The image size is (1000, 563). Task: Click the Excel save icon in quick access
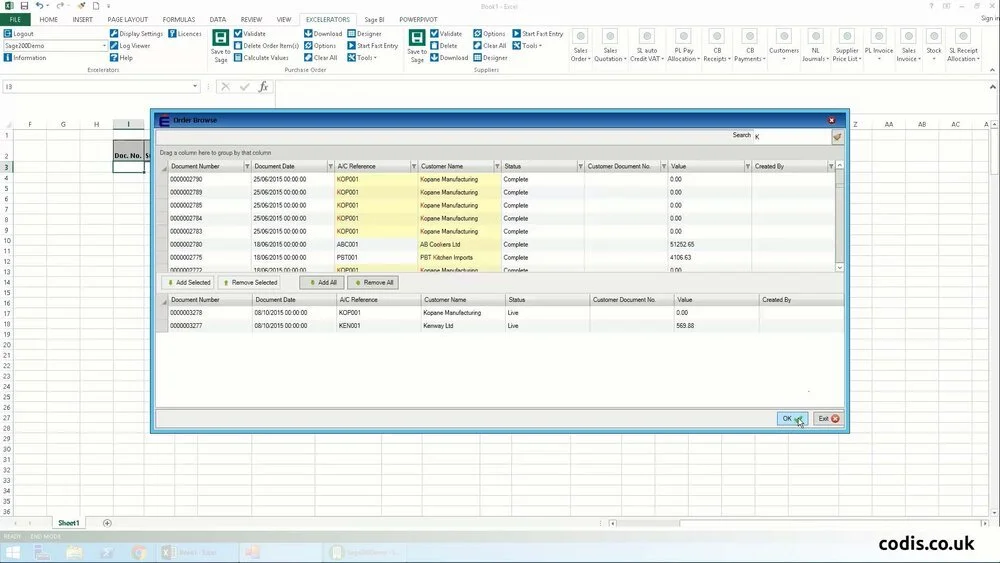coord(24,6)
